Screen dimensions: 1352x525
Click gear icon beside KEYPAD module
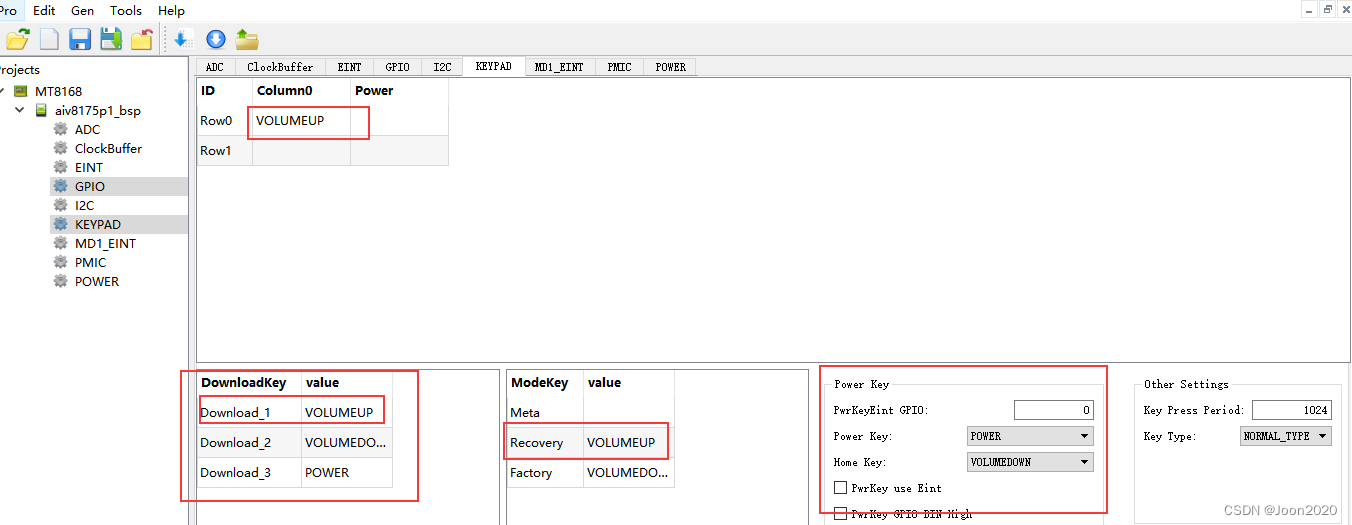click(61, 225)
